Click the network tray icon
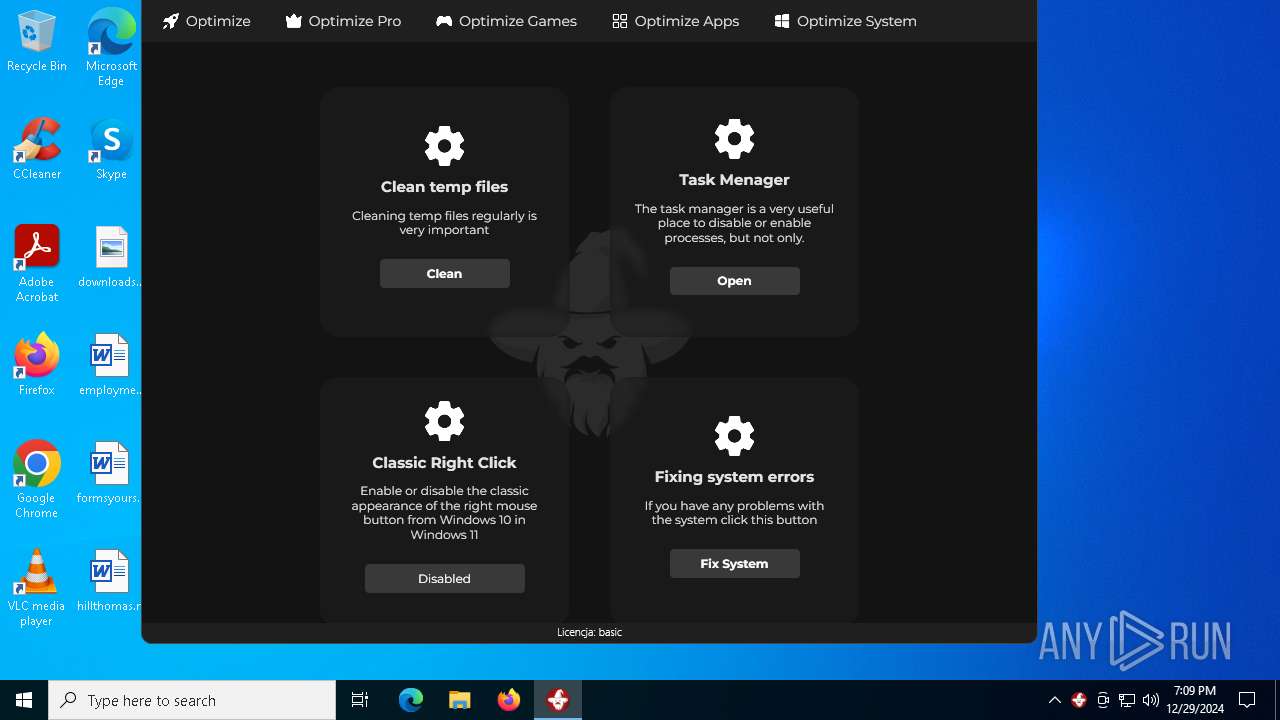Screen dimensions: 1280x720 pos(1127,700)
